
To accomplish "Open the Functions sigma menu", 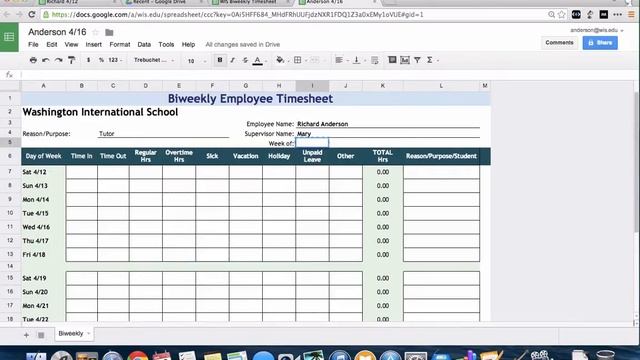I will [x=430, y=60].
